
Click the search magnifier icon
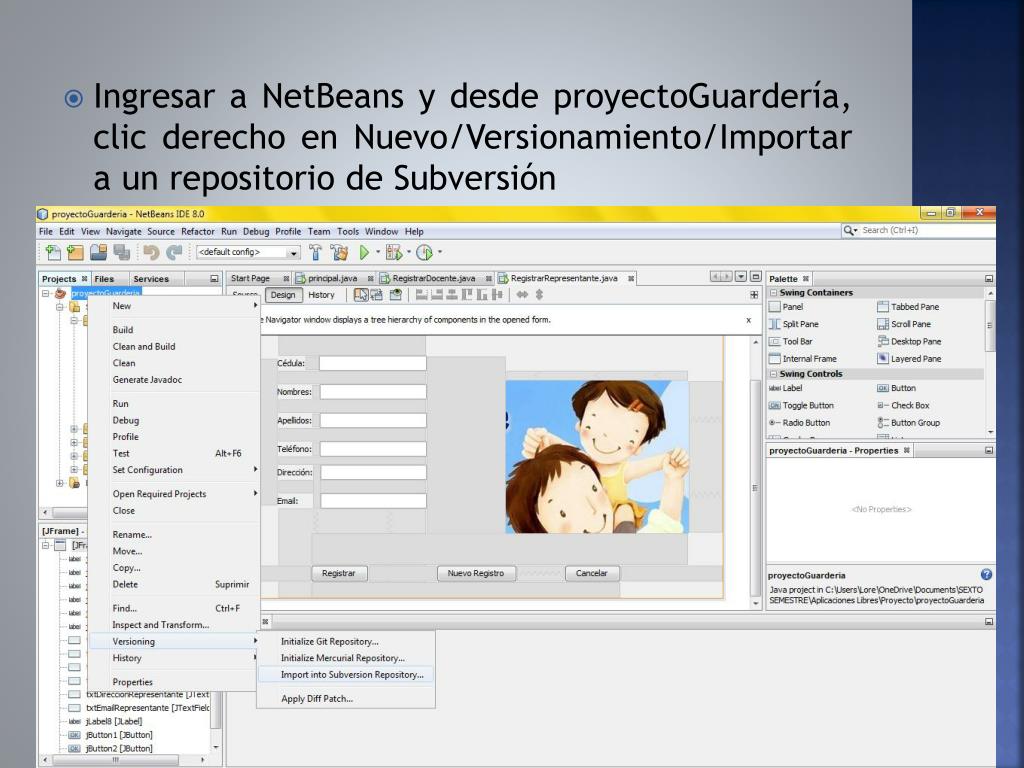tap(850, 231)
